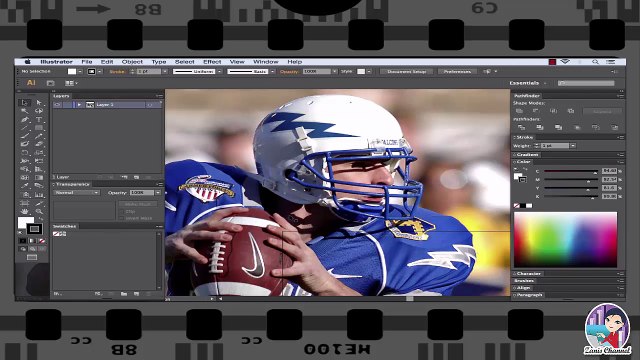Select the Direct Selection tool
The height and width of the screenshot is (360, 640).
point(39,102)
